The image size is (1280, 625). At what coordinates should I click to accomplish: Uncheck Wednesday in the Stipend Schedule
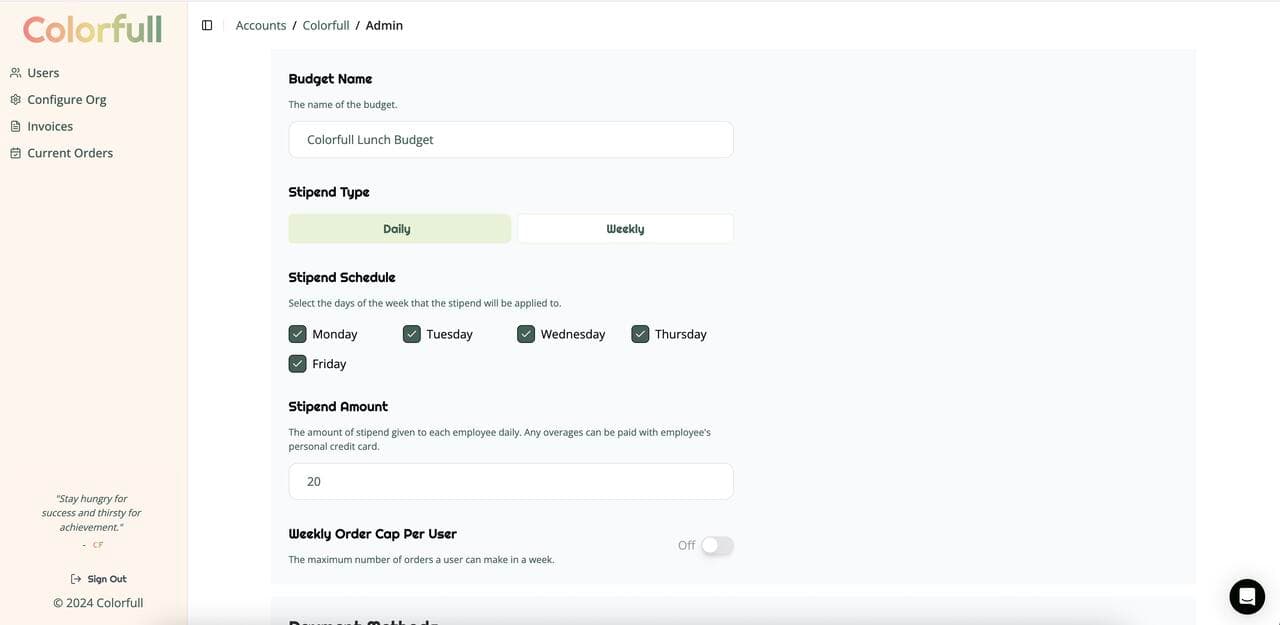pyautogui.click(x=525, y=333)
